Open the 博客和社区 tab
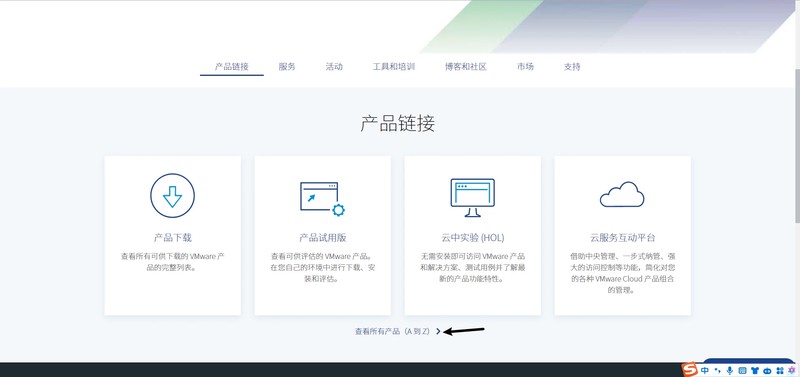This screenshot has width=800, height=377. (x=466, y=67)
